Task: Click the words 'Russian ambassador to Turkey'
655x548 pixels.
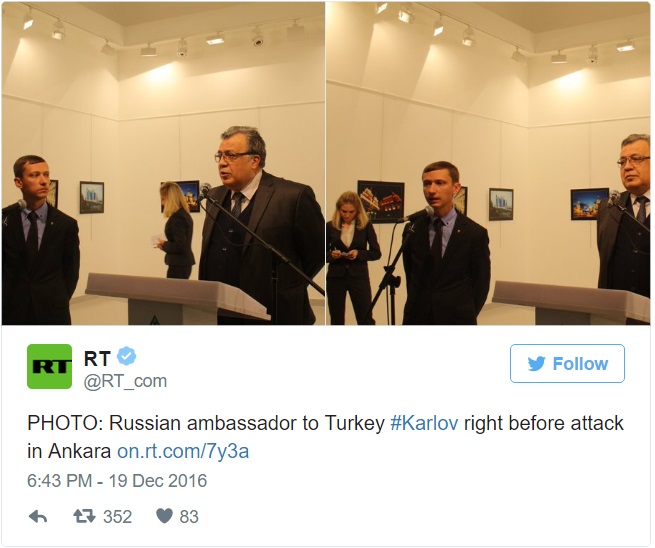Action: (247, 423)
